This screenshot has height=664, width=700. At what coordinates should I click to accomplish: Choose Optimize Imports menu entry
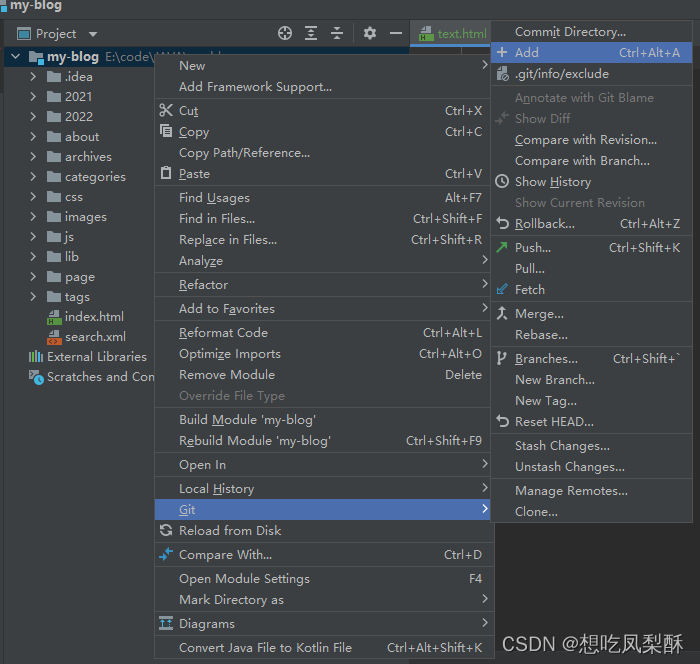tap(325, 354)
